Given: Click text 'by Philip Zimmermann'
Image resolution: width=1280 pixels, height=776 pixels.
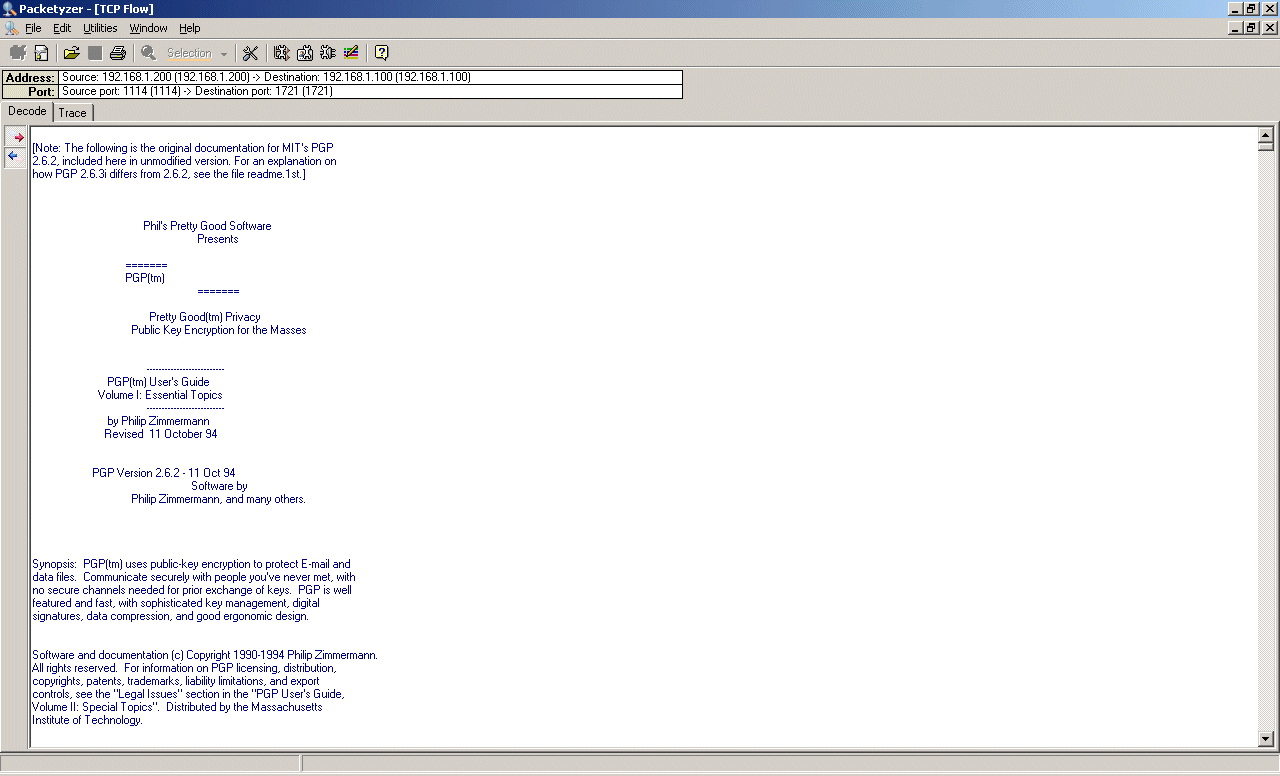Looking at the screenshot, I should pyautogui.click(x=158, y=421).
